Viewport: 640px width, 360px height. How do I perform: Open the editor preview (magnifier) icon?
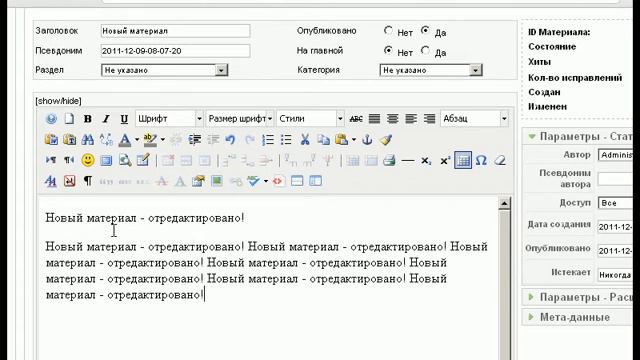click(125, 160)
